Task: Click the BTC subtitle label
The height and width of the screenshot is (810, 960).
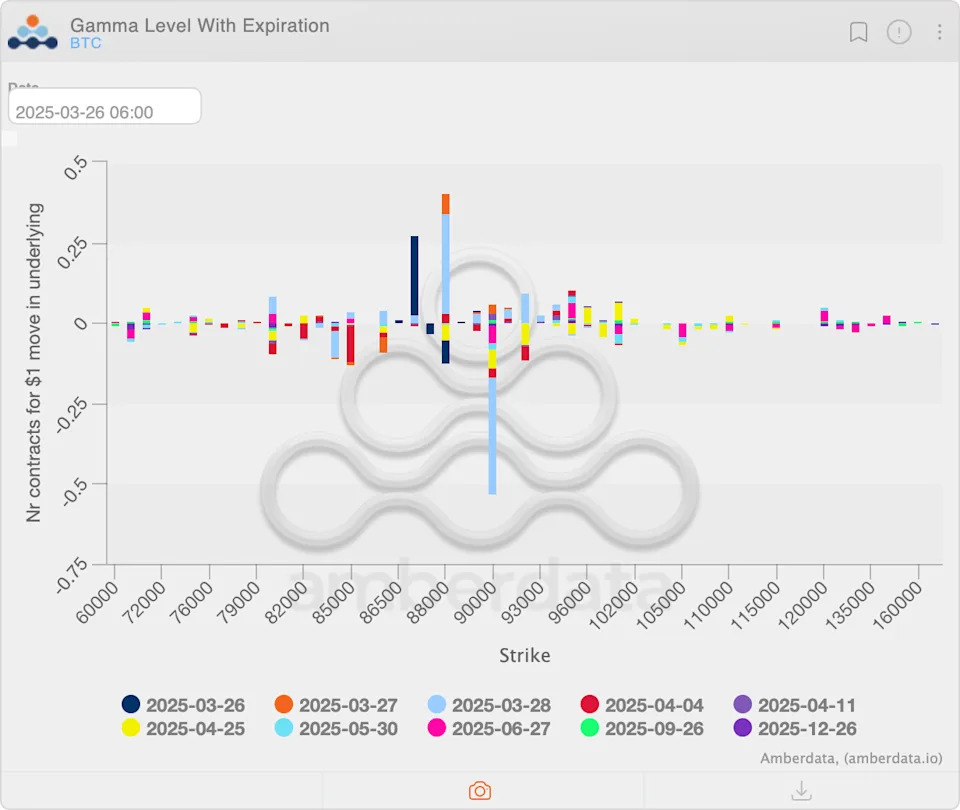Action: pyautogui.click(x=86, y=43)
